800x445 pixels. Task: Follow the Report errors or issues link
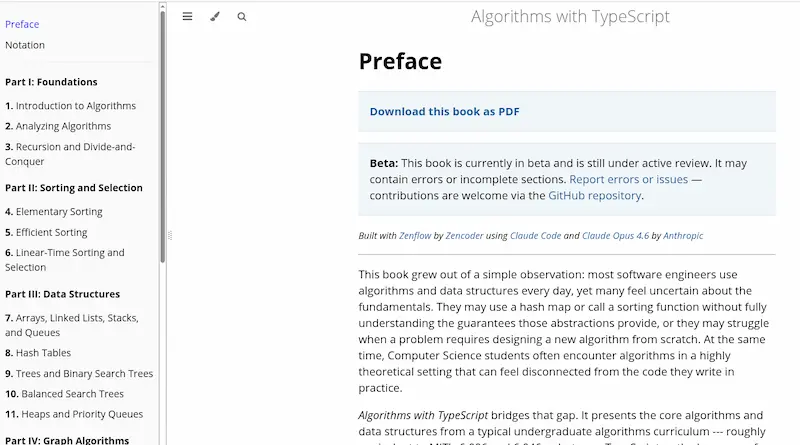click(628, 179)
